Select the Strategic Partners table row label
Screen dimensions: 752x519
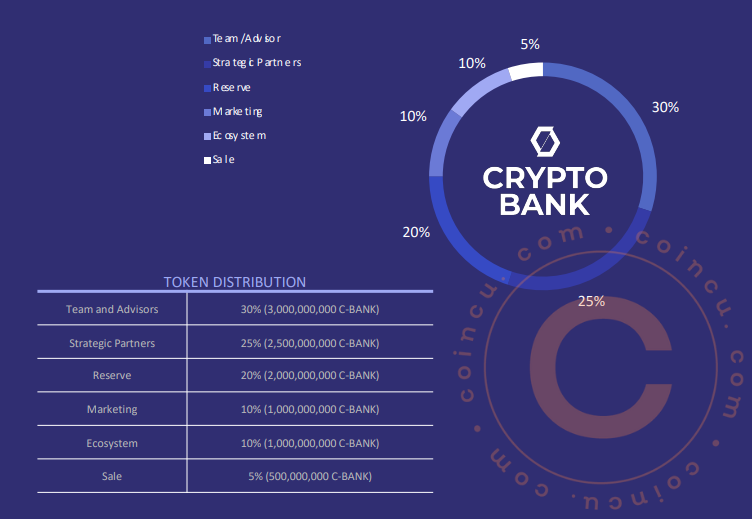[x=112, y=343]
